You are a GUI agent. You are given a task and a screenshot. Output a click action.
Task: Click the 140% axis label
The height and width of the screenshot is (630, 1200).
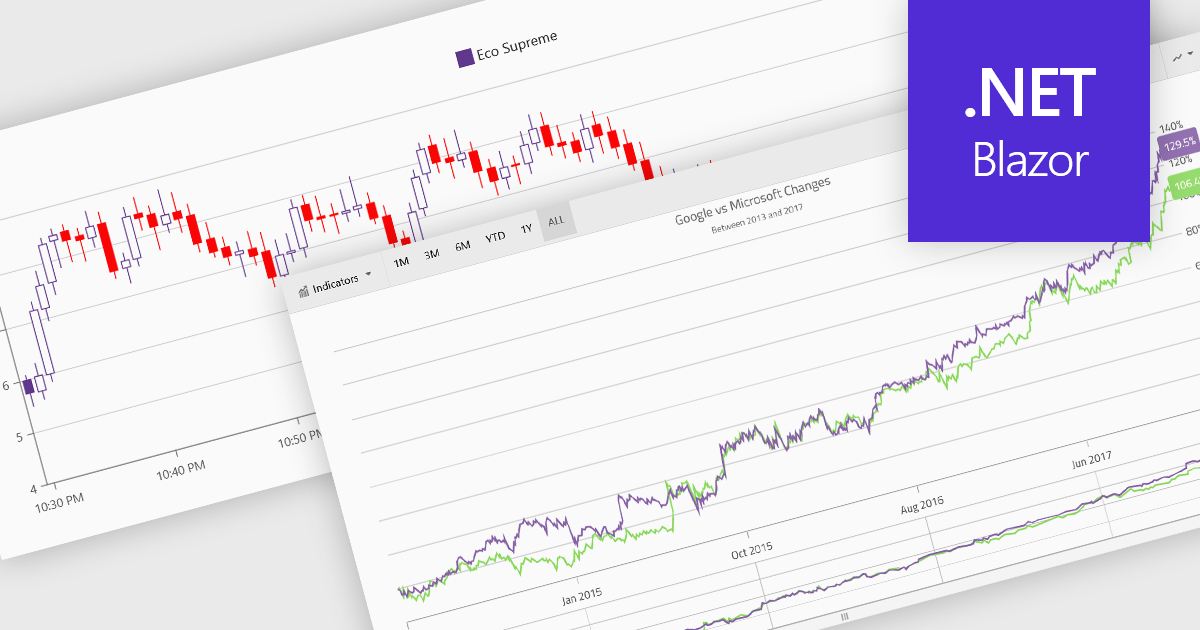pyautogui.click(x=1170, y=127)
